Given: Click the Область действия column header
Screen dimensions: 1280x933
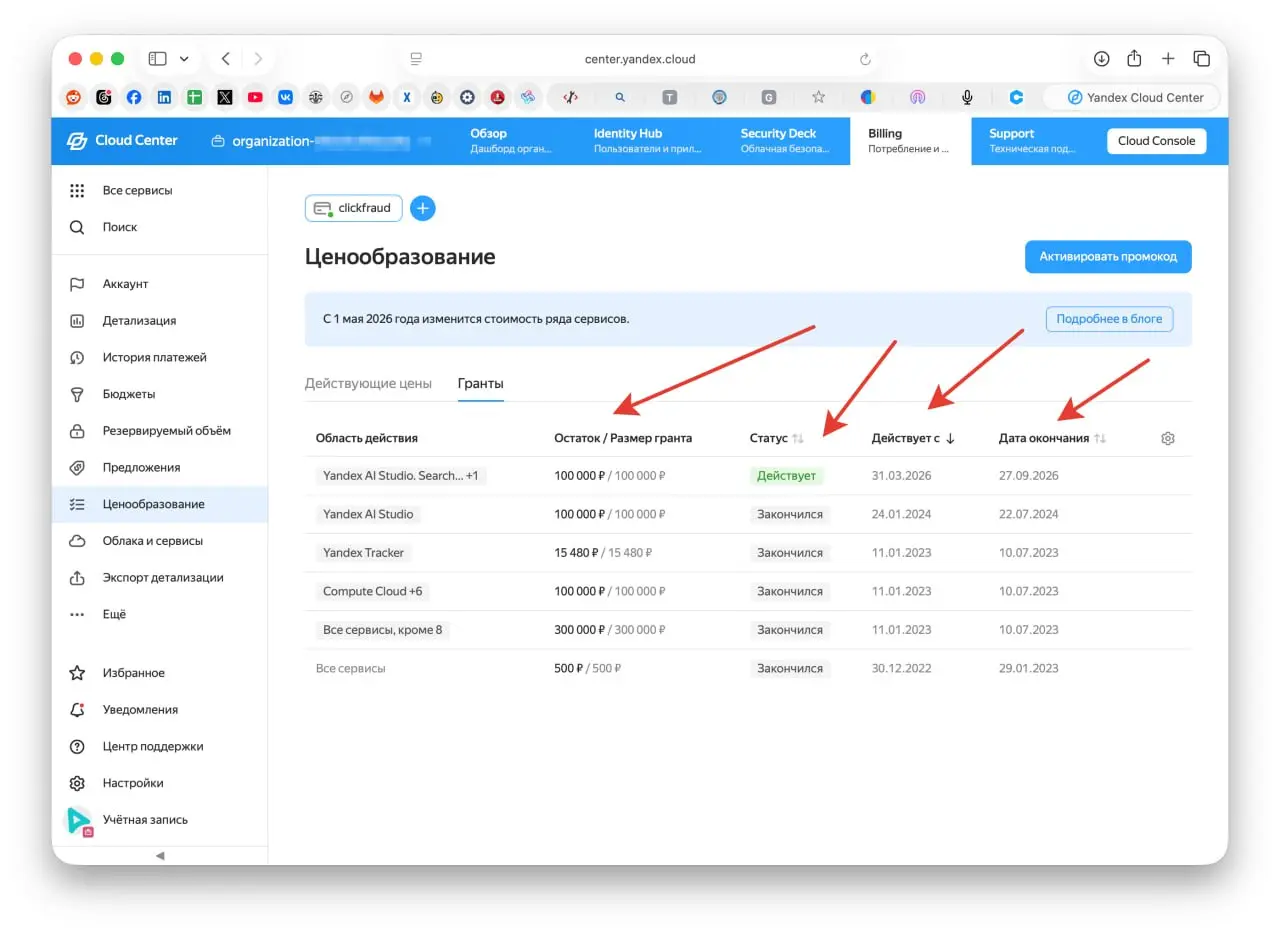Looking at the screenshot, I should click(367, 438).
